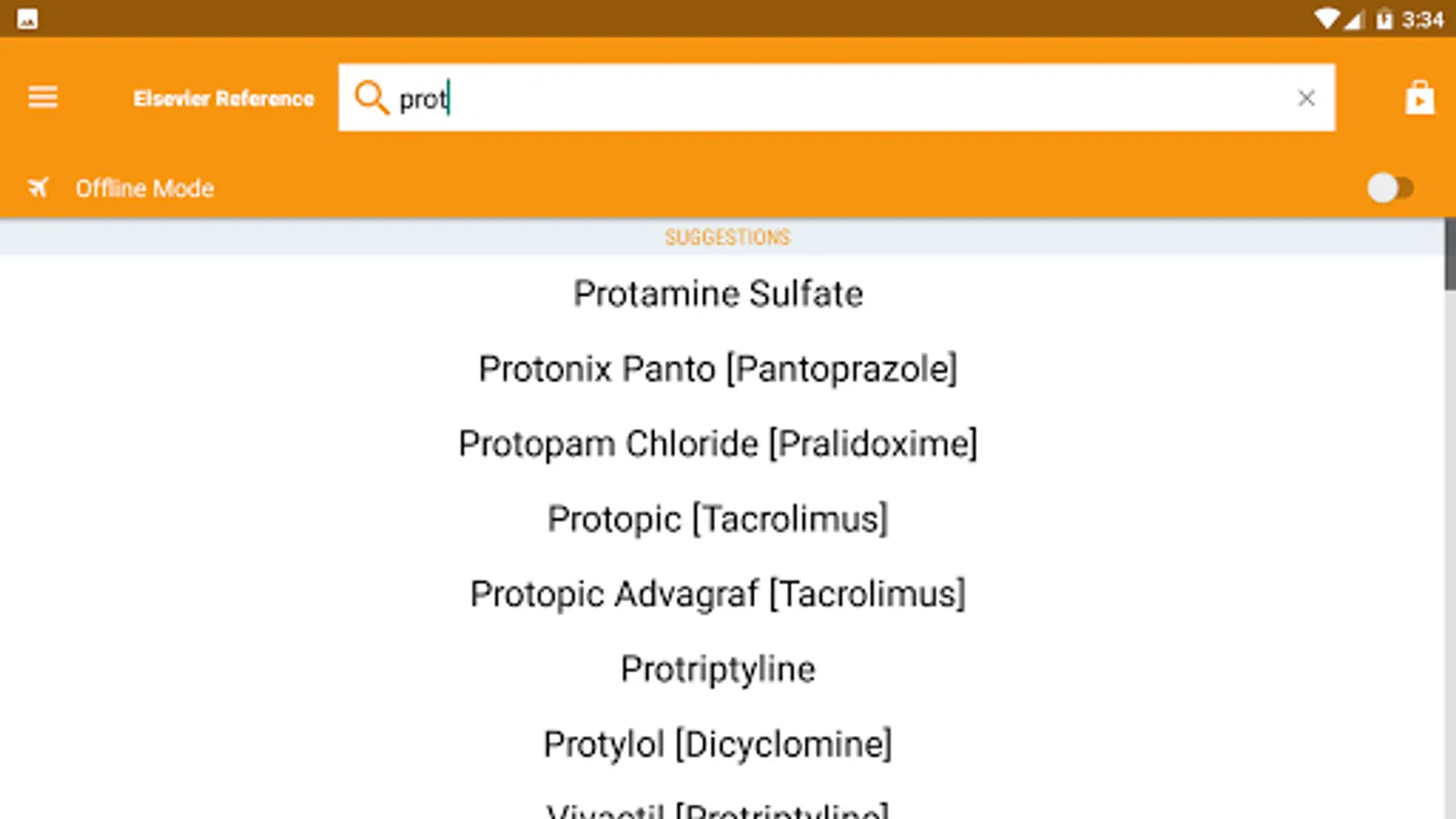
Task: Choose Protonix Panto [Pantoprazole] suggestion
Action: coord(718,369)
